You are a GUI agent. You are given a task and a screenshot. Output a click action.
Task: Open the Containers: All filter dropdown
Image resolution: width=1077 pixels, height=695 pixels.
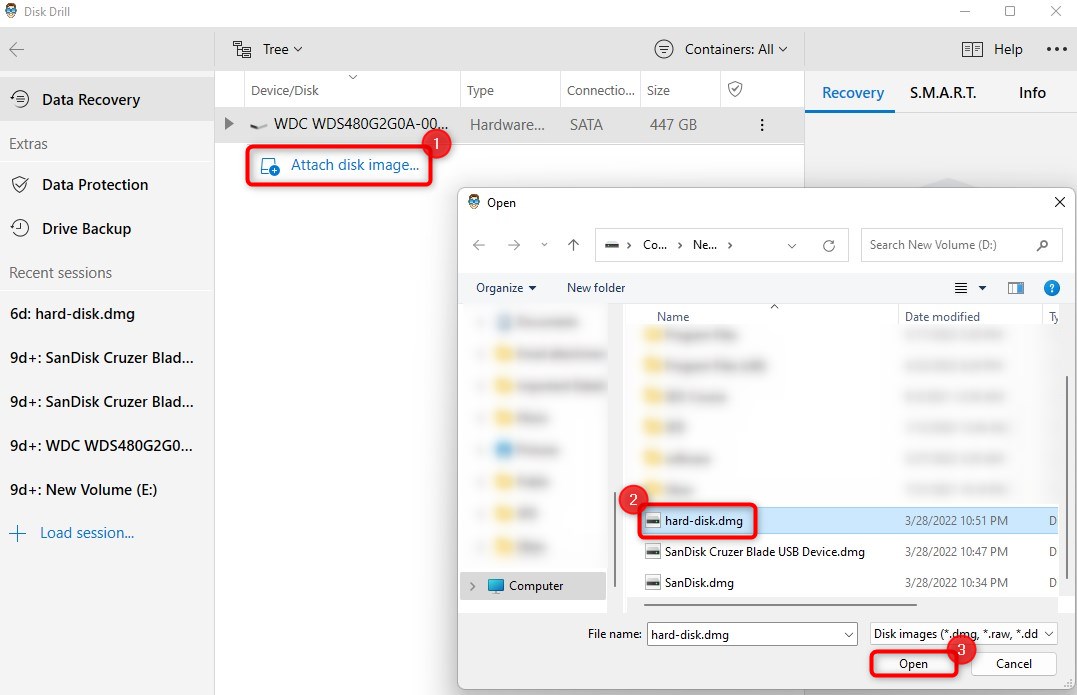coord(721,49)
